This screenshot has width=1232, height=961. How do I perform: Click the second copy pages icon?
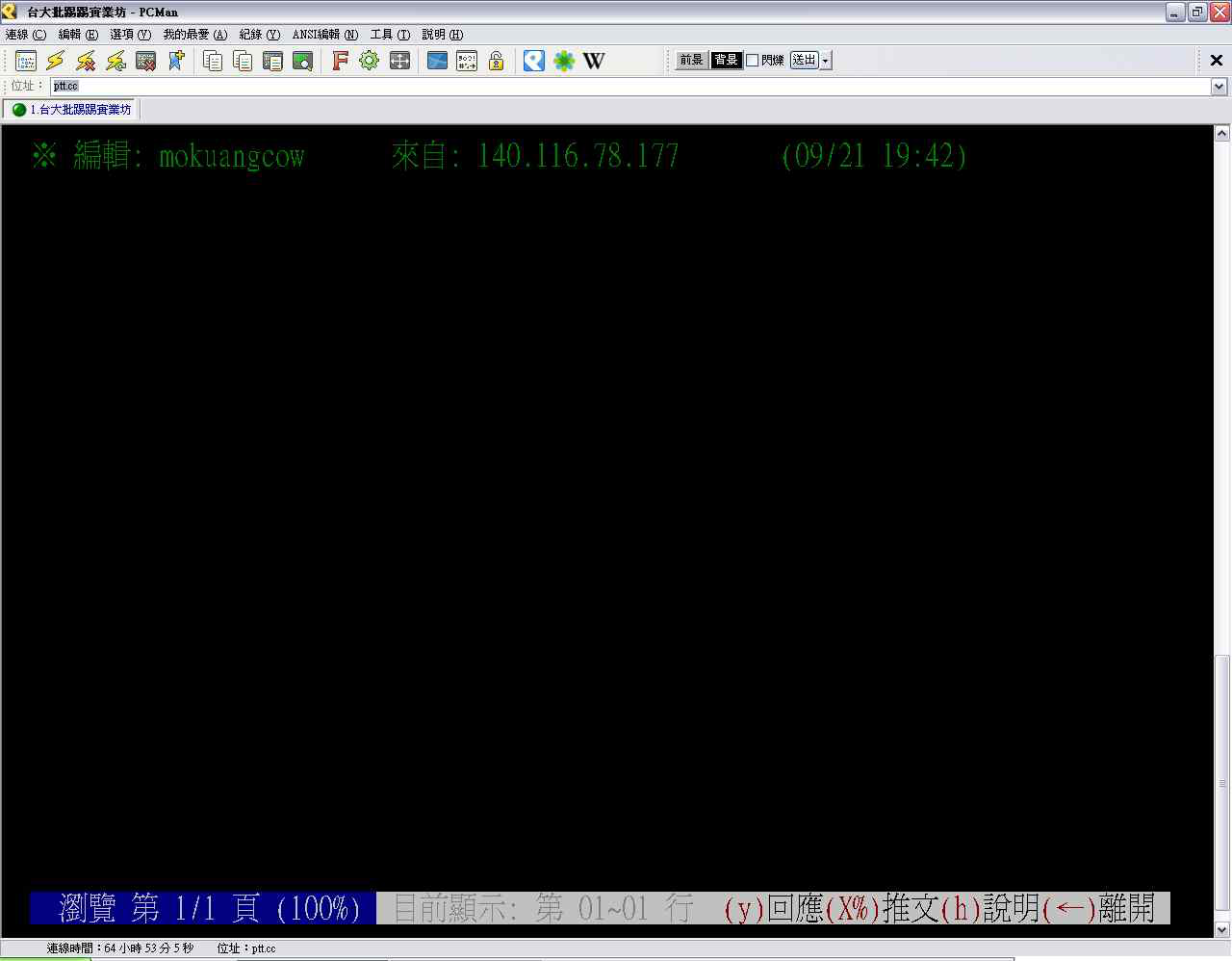point(243,61)
